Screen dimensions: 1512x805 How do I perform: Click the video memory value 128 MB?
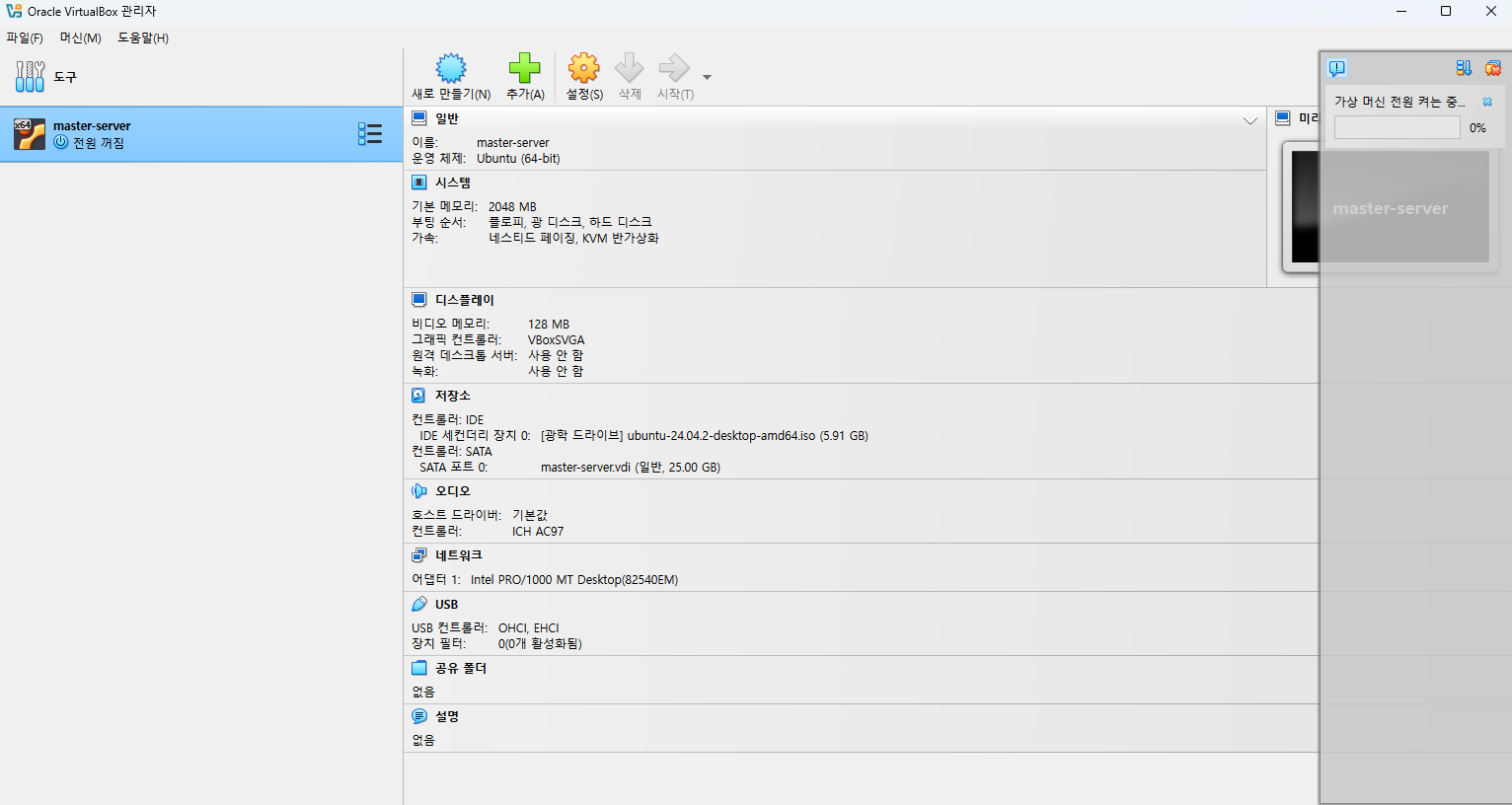click(549, 324)
